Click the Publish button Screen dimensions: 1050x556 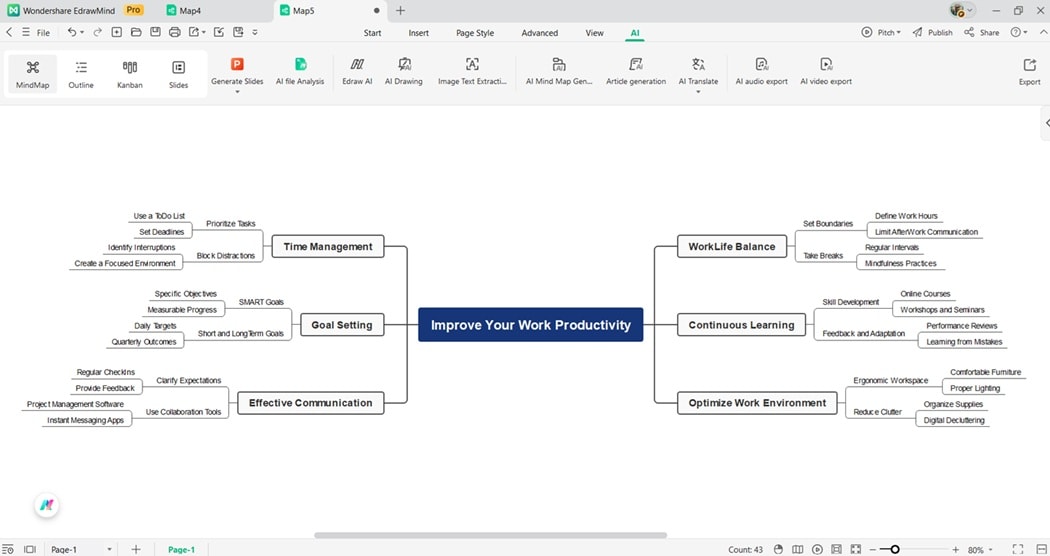tap(932, 32)
